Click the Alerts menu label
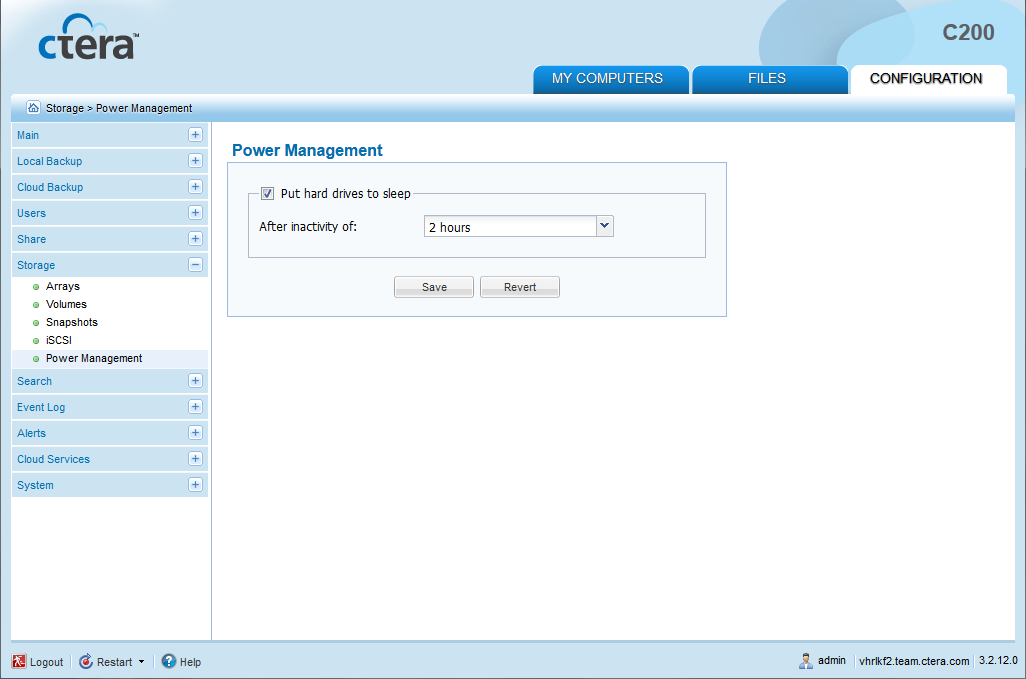This screenshot has height=679, width=1026. pyautogui.click(x=31, y=433)
